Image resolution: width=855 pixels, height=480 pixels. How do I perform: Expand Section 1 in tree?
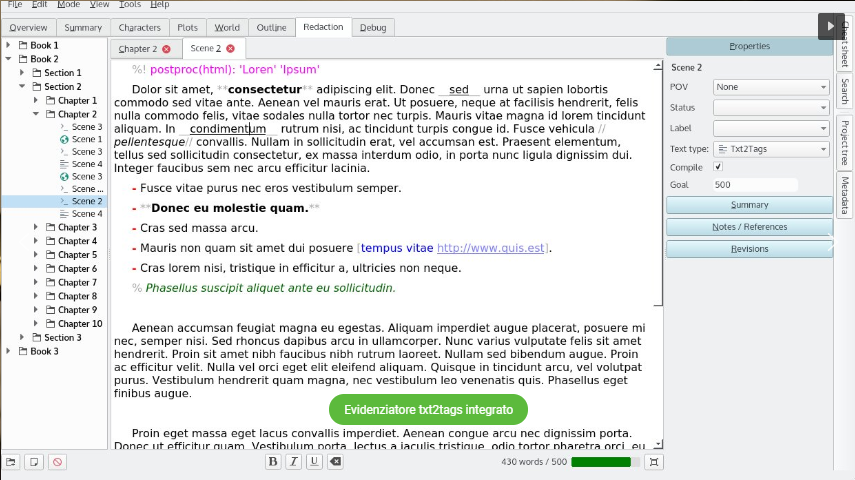tap(22, 73)
